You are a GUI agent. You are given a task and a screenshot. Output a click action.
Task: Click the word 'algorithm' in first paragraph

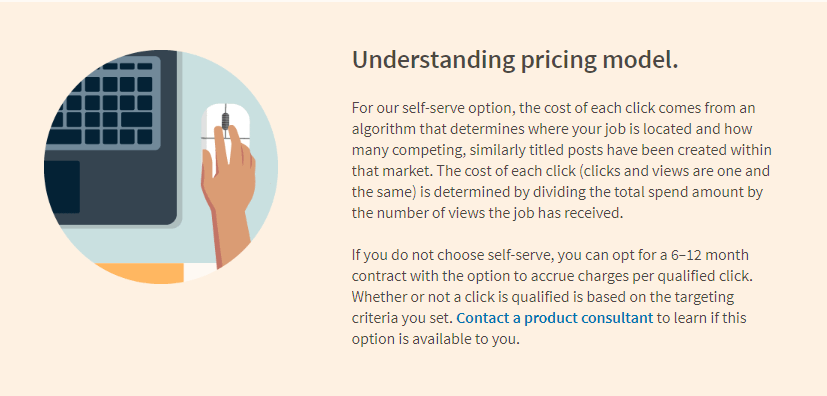[x=381, y=129]
